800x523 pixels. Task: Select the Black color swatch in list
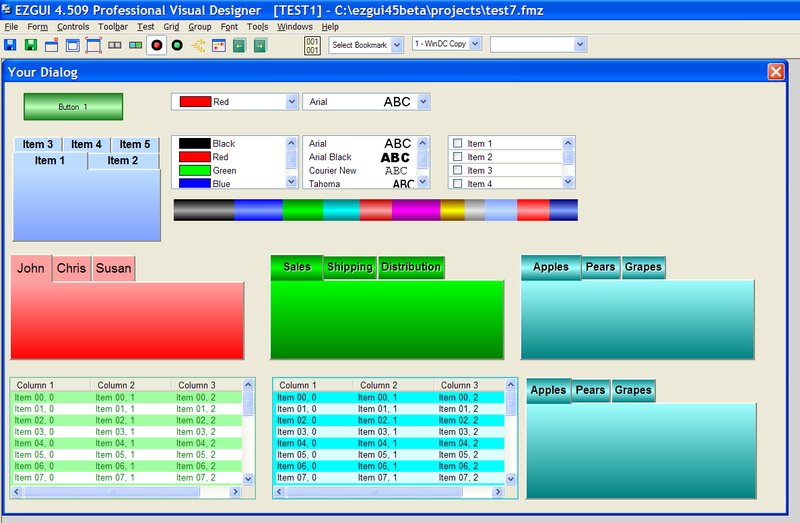[x=195, y=143]
